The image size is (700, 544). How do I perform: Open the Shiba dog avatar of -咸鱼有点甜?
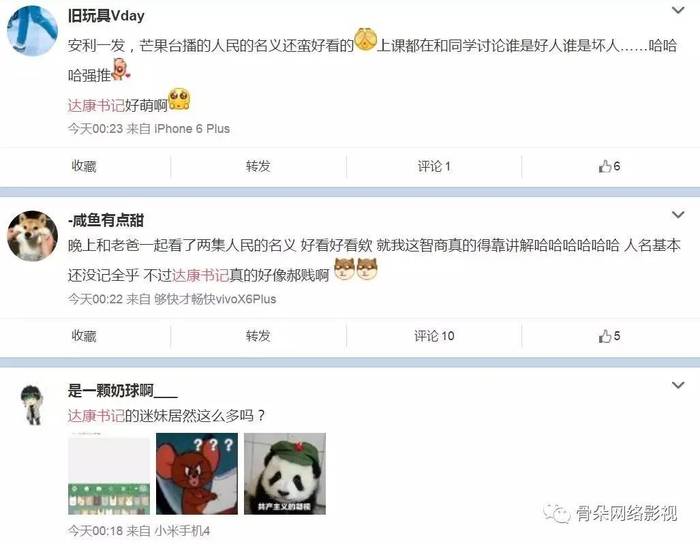[x=32, y=236]
